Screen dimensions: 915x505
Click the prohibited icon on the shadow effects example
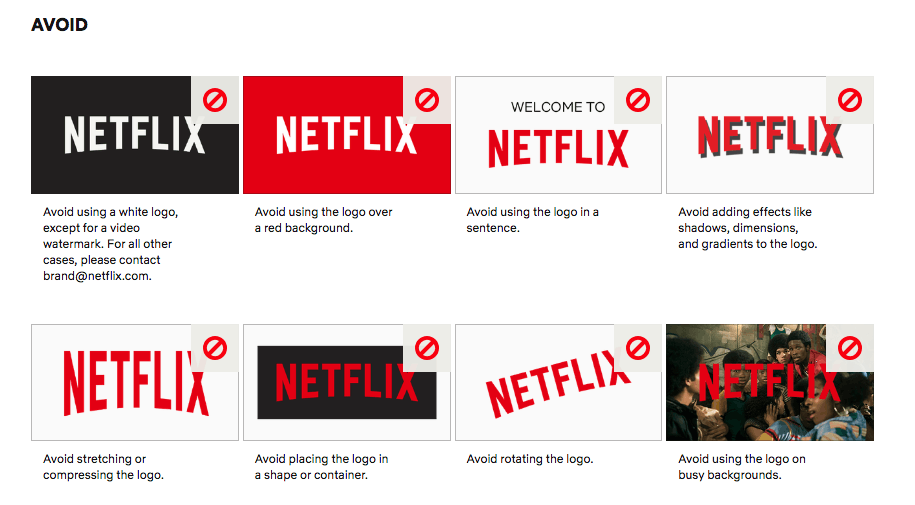850,100
